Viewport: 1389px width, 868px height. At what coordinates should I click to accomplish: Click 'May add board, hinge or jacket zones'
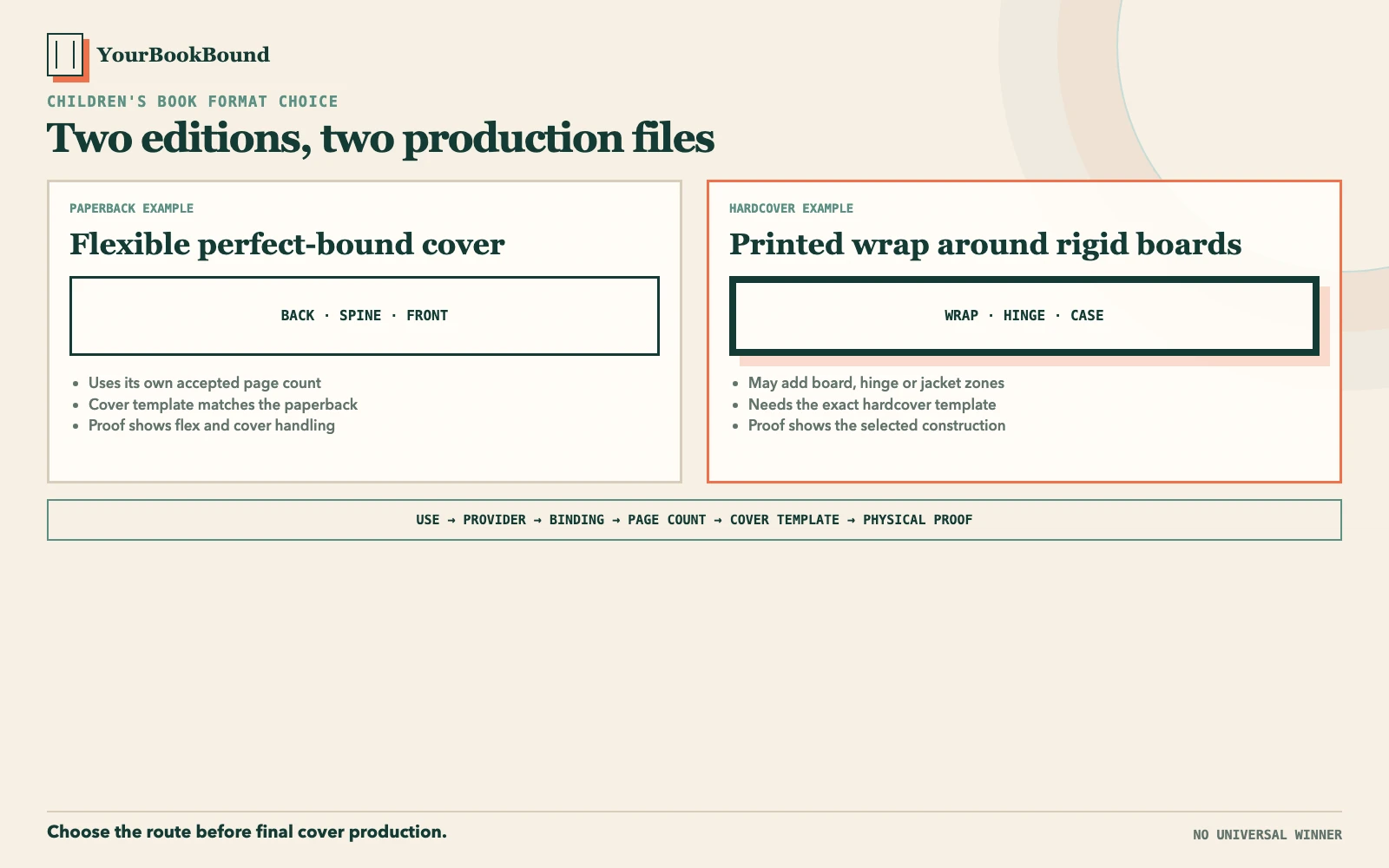(876, 383)
